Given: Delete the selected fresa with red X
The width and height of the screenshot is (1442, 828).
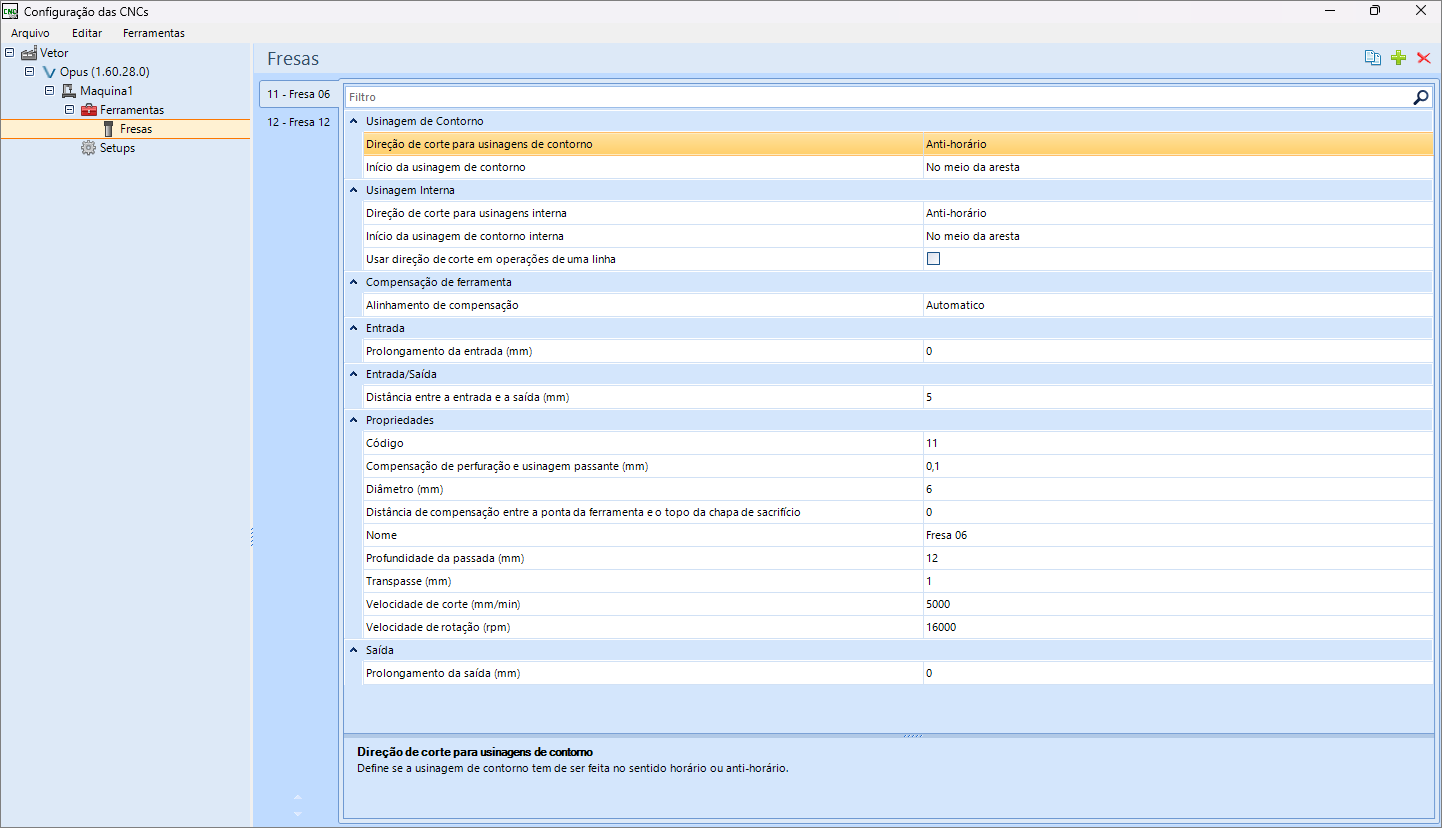Looking at the screenshot, I should click(x=1424, y=58).
